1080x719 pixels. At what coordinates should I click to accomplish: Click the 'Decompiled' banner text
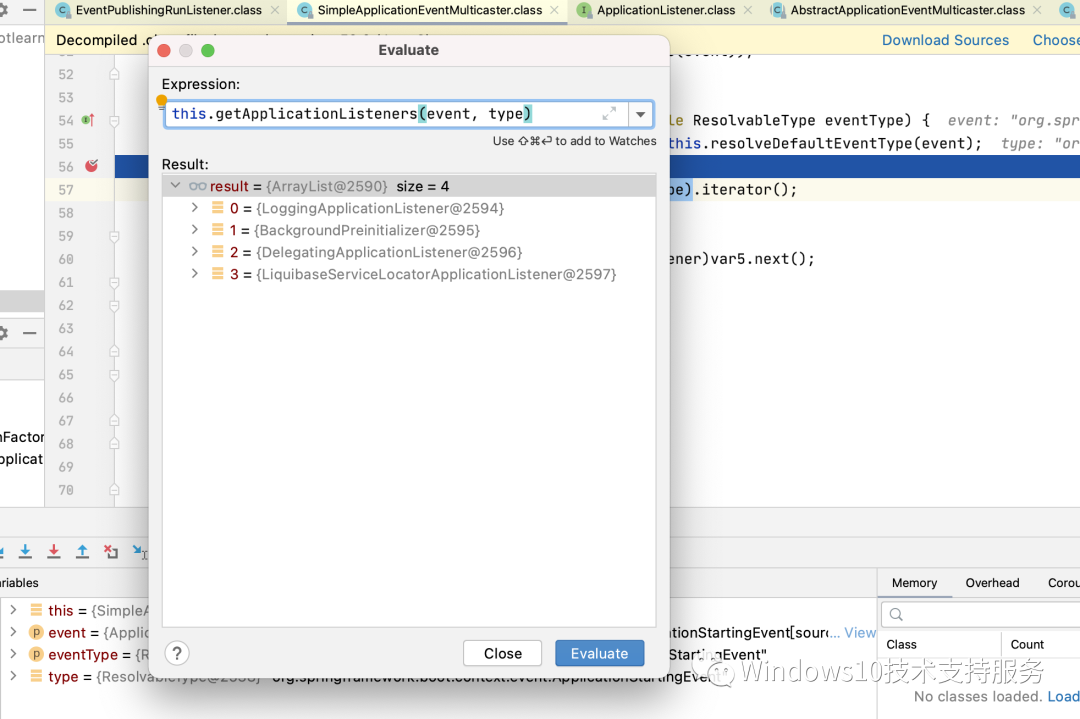tap(96, 40)
